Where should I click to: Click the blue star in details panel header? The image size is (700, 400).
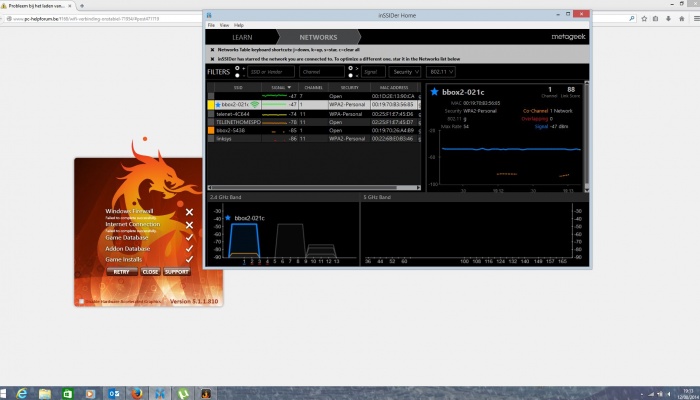coord(434,92)
